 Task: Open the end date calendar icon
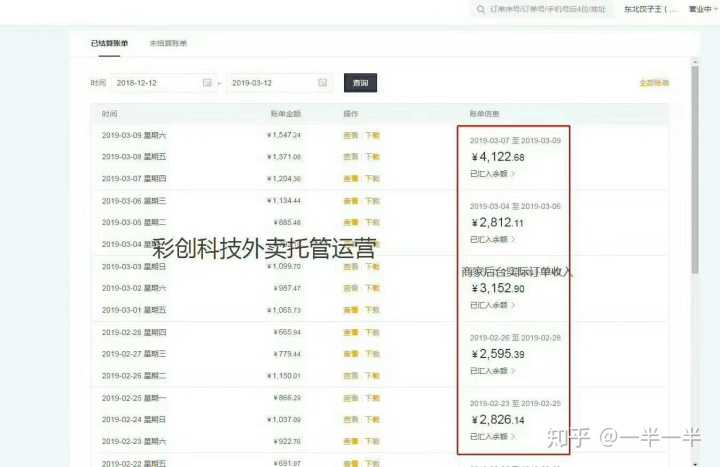pyautogui.click(x=322, y=83)
